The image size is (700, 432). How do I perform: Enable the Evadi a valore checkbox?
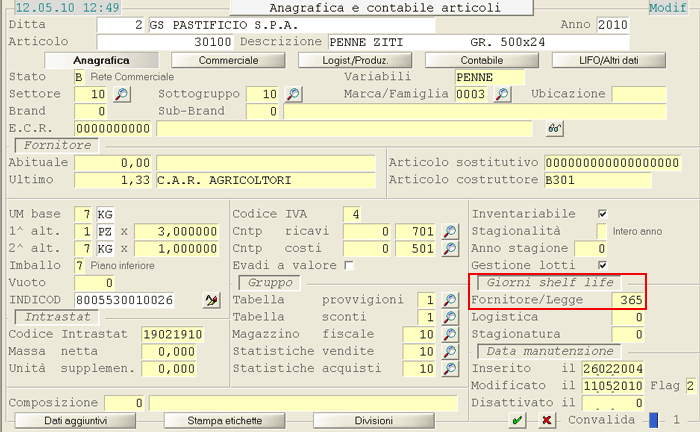pos(349,265)
